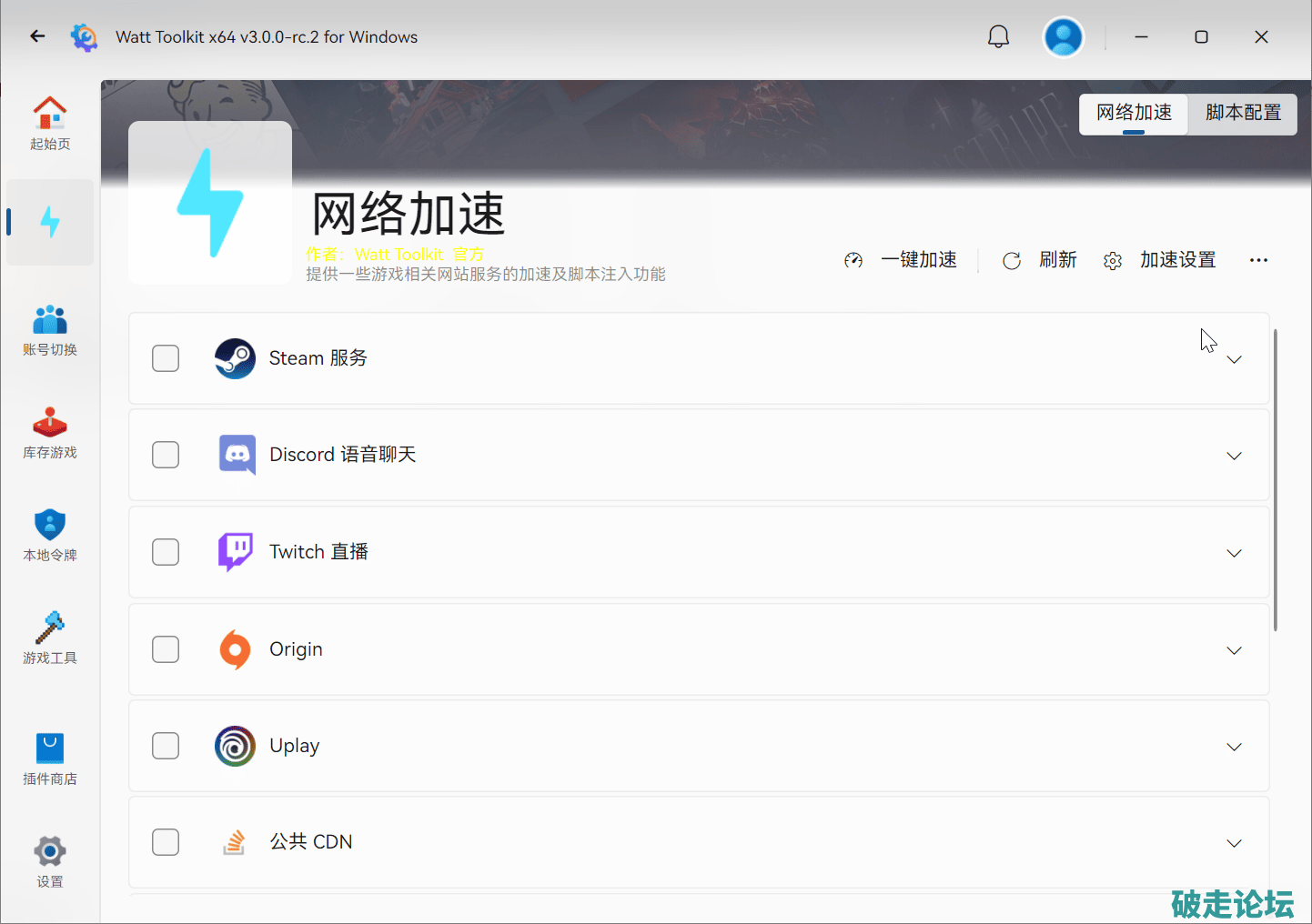Select the 网络加速 tab

(x=1134, y=114)
